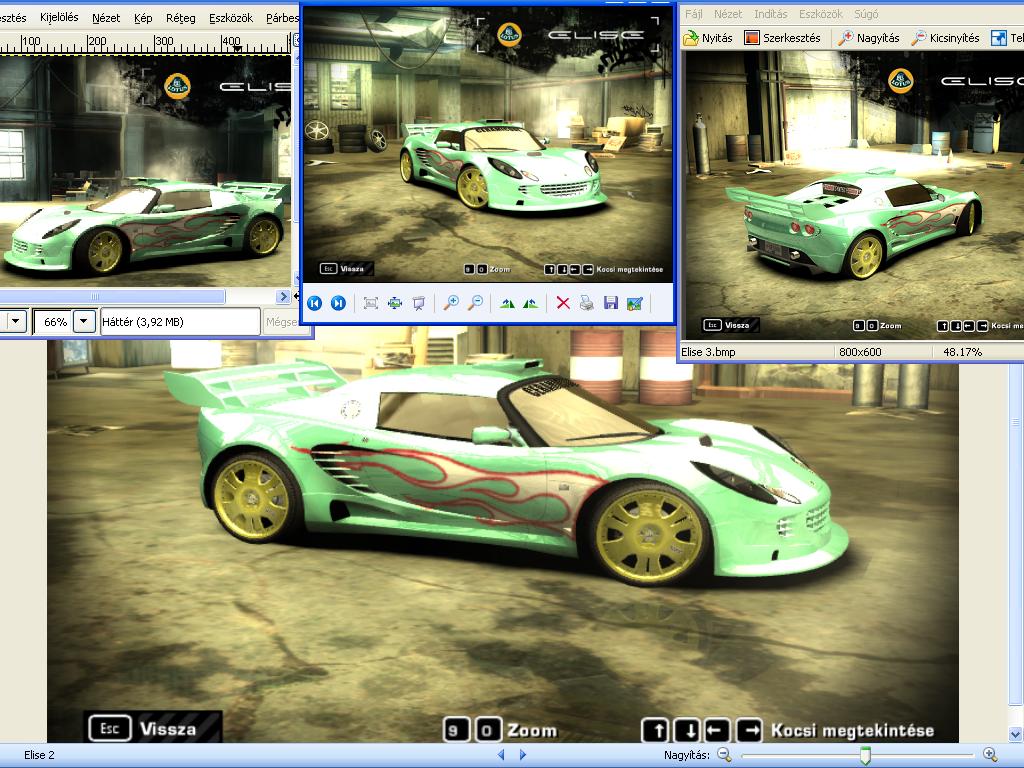
Task: Open the Réteg menu in GIMP
Action: pos(180,18)
